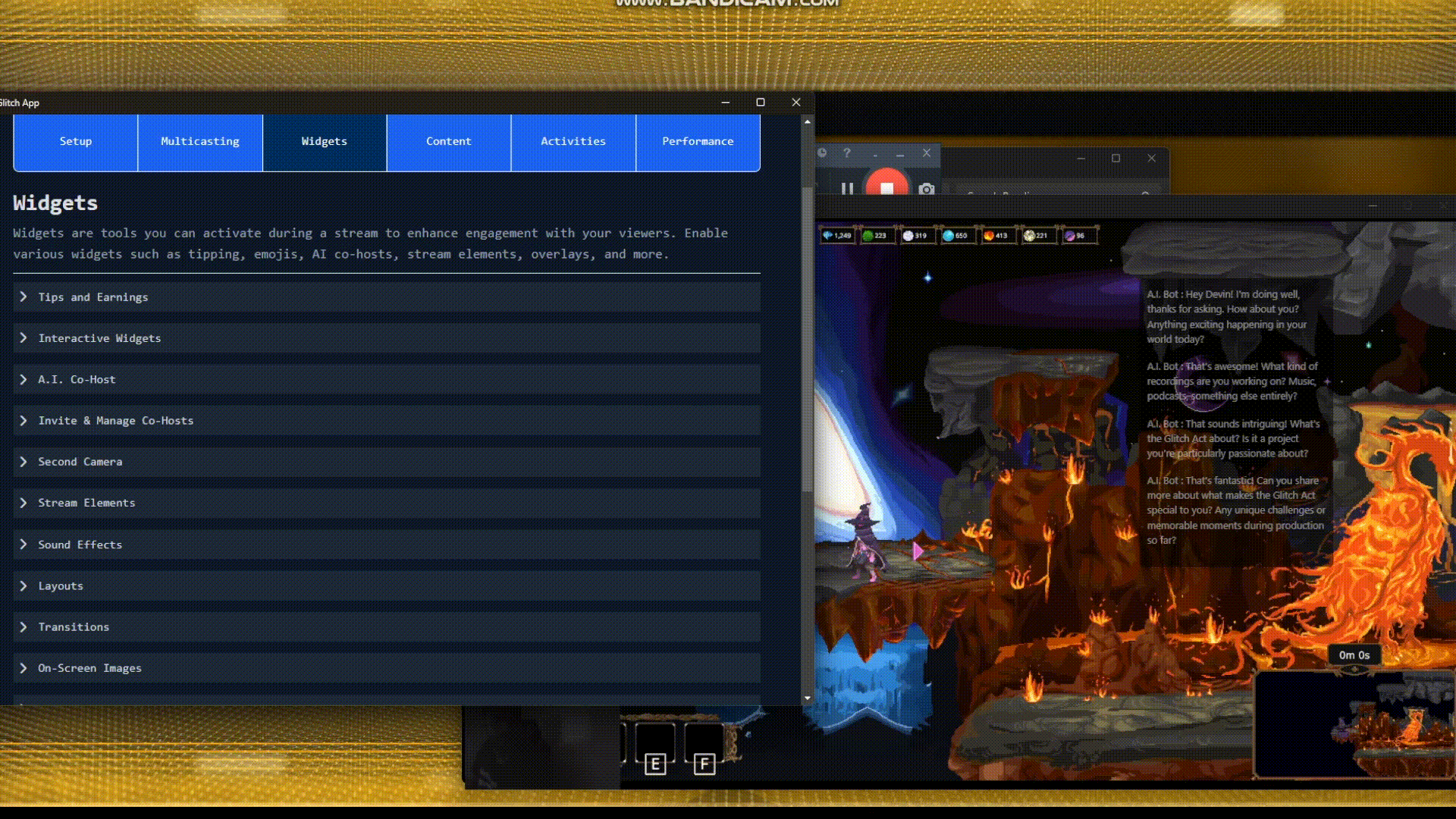Viewport: 1456px width, 819px height.
Task: Click the game minimap thumbnail
Action: [1354, 724]
